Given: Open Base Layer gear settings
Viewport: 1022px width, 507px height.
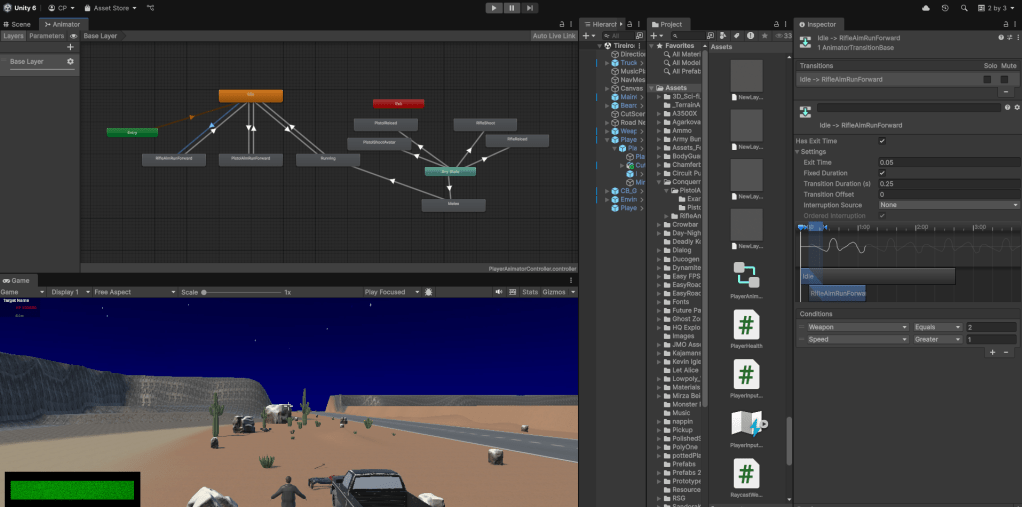Looking at the screenshot, I should pos(70,62).
